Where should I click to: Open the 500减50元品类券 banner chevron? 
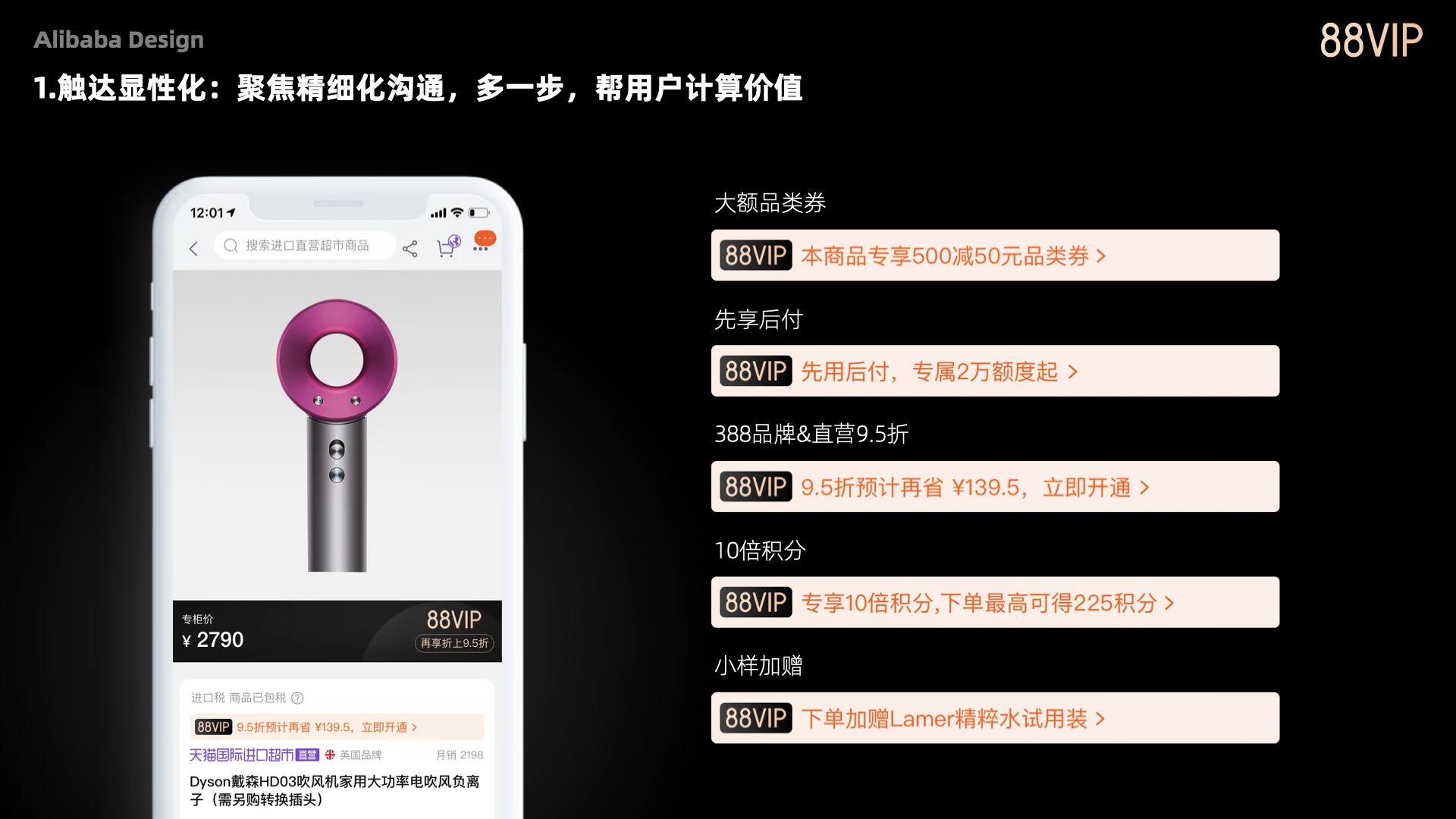click(1101, 256)
